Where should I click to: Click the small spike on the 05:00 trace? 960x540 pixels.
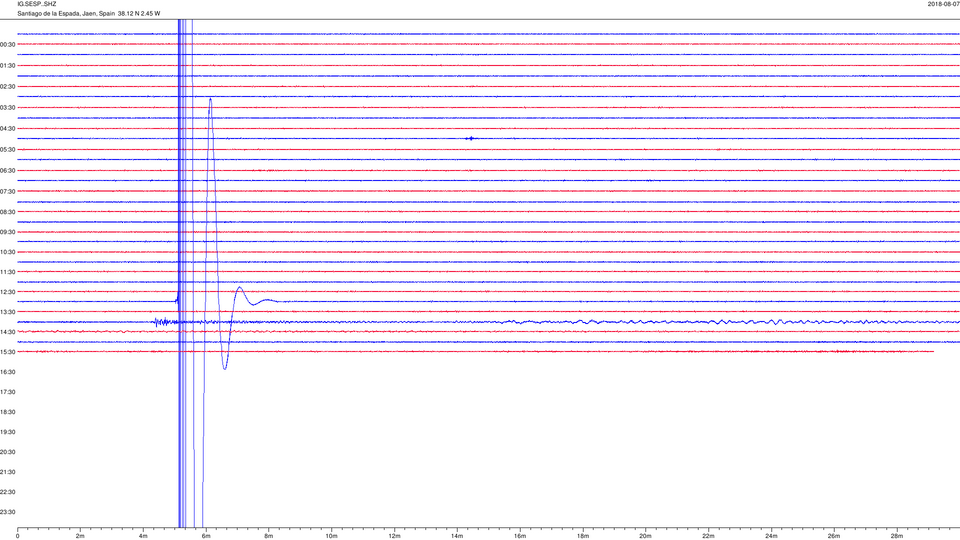coord(470,138)
